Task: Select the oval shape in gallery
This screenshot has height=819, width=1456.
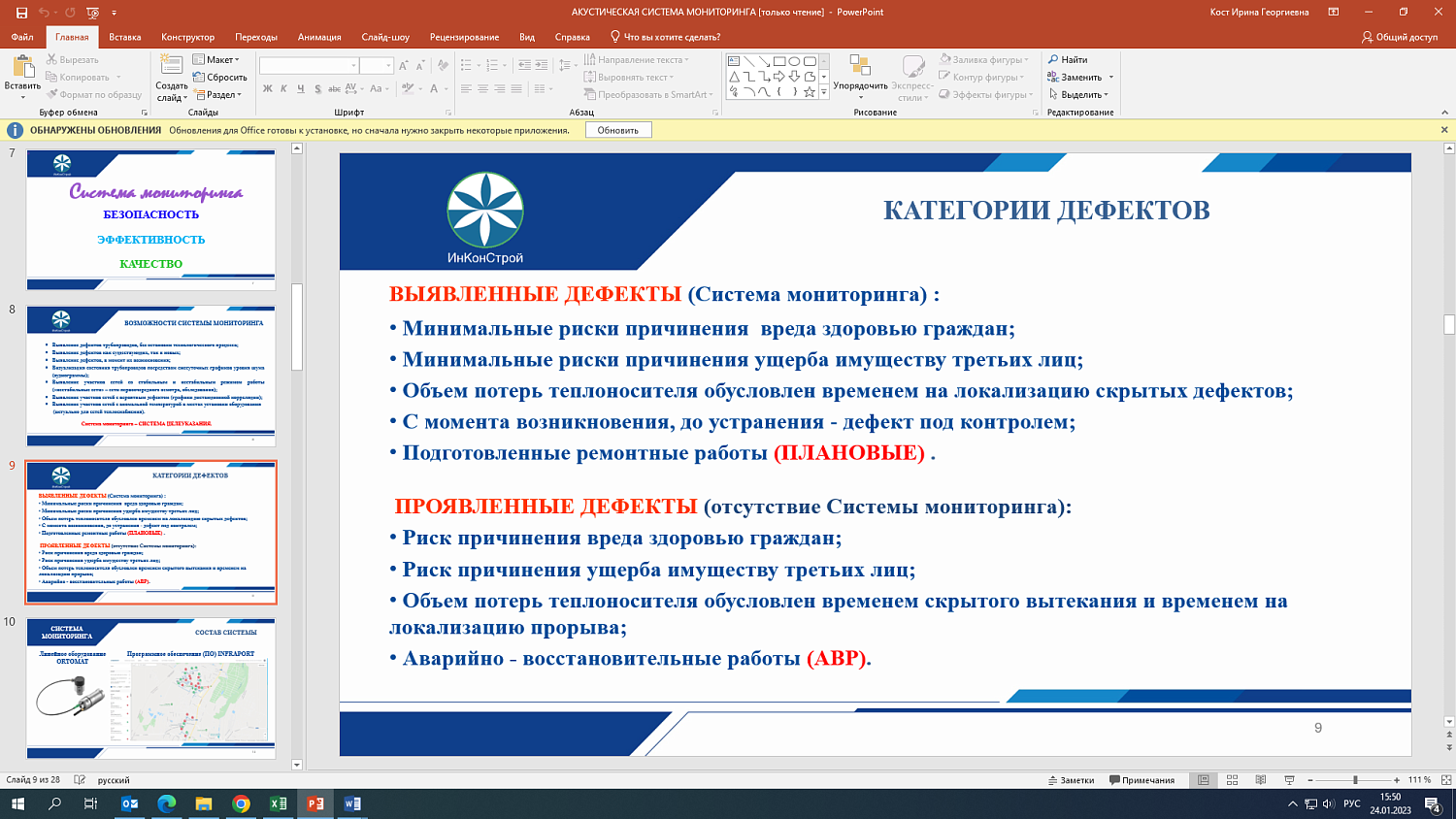Action: click(x=794, y=61)
